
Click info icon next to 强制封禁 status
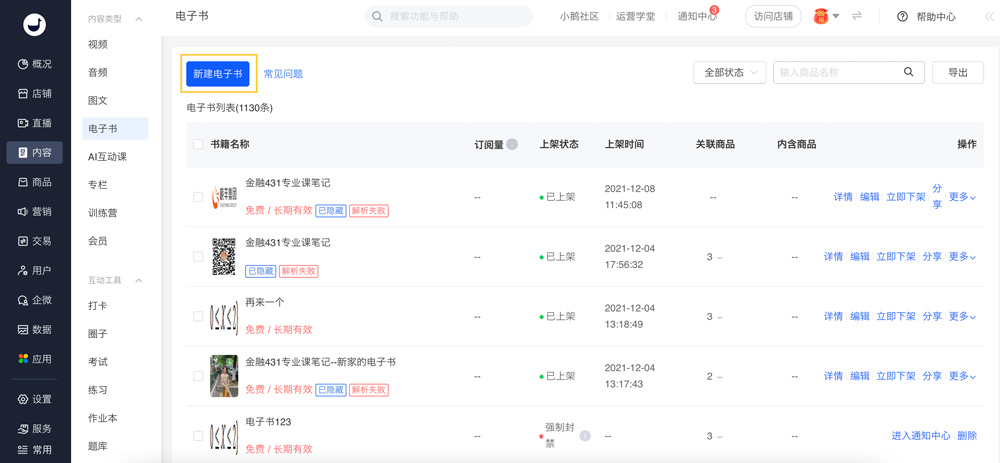pyautogui.click(x=585, y=436)
